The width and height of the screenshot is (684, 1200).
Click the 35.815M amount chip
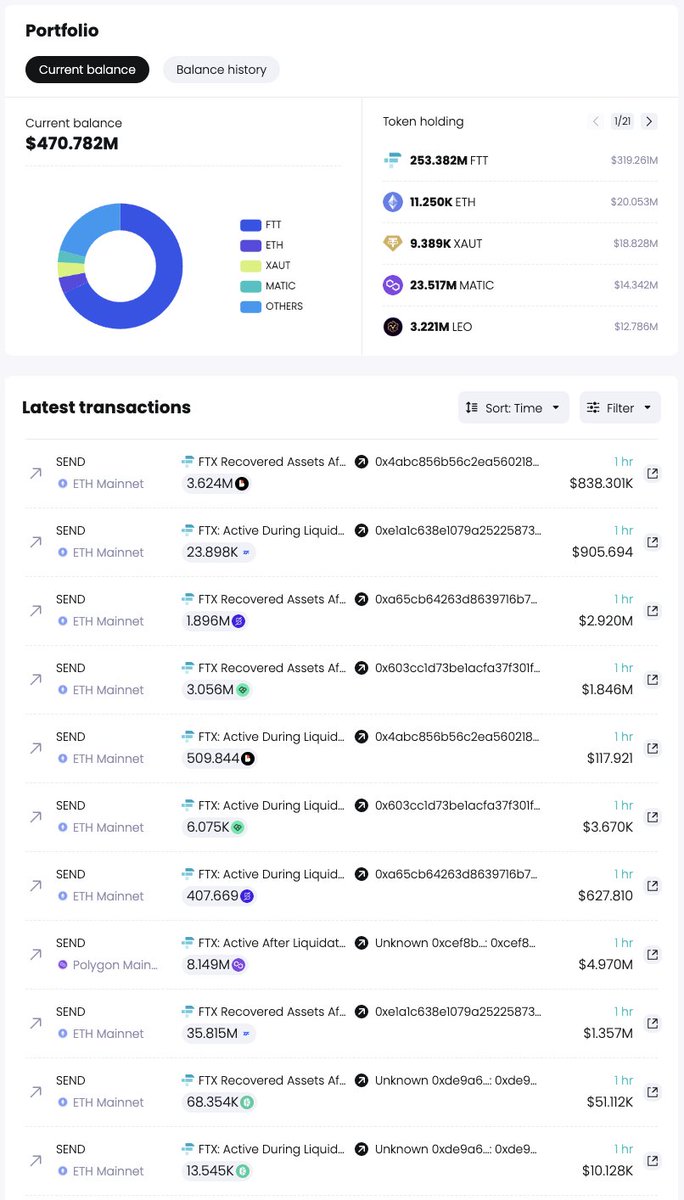click(219, 1034)
